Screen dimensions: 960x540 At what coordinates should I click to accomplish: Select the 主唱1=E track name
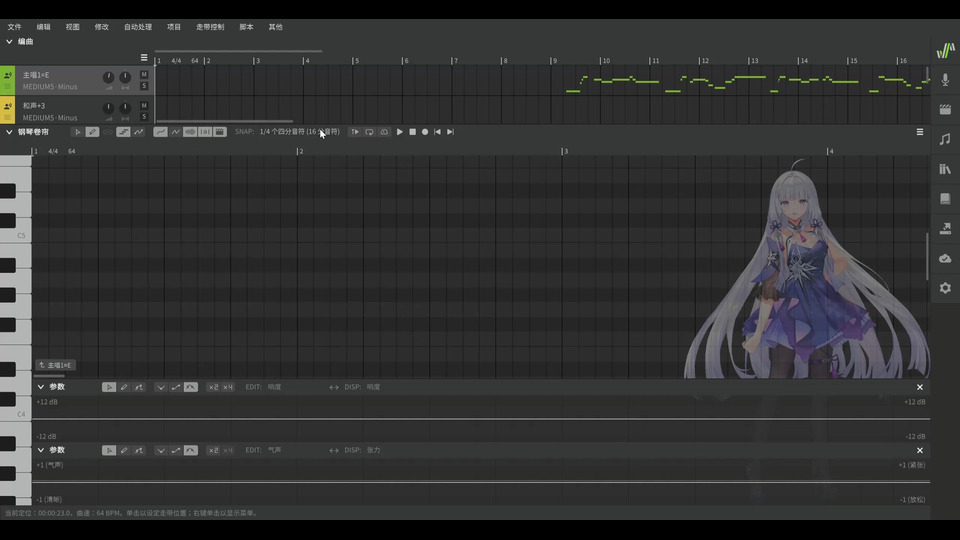(x=36, y=75)
